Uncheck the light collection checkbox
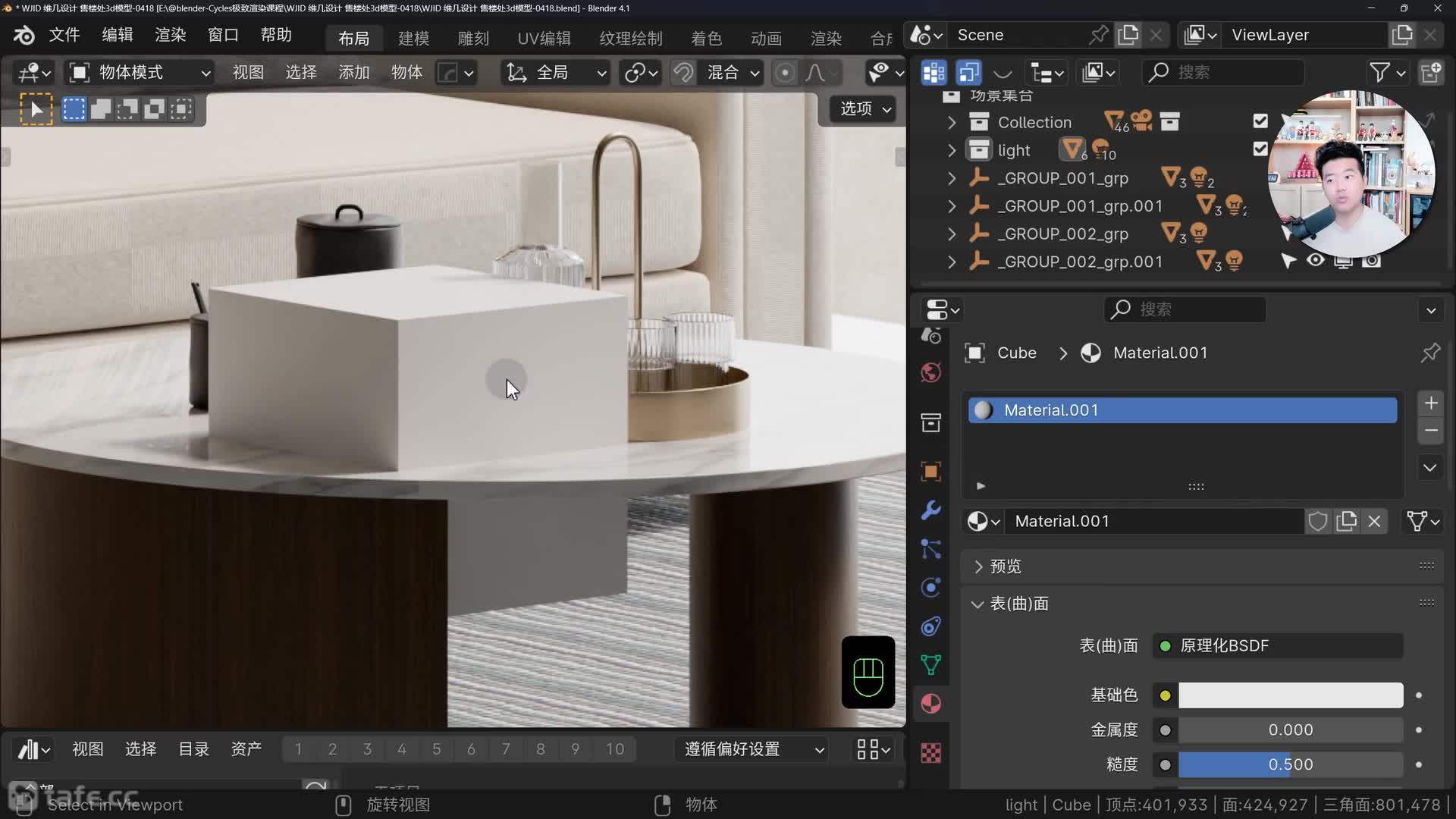This screenshot has height=819, width=1456. tap(1260, 149)
